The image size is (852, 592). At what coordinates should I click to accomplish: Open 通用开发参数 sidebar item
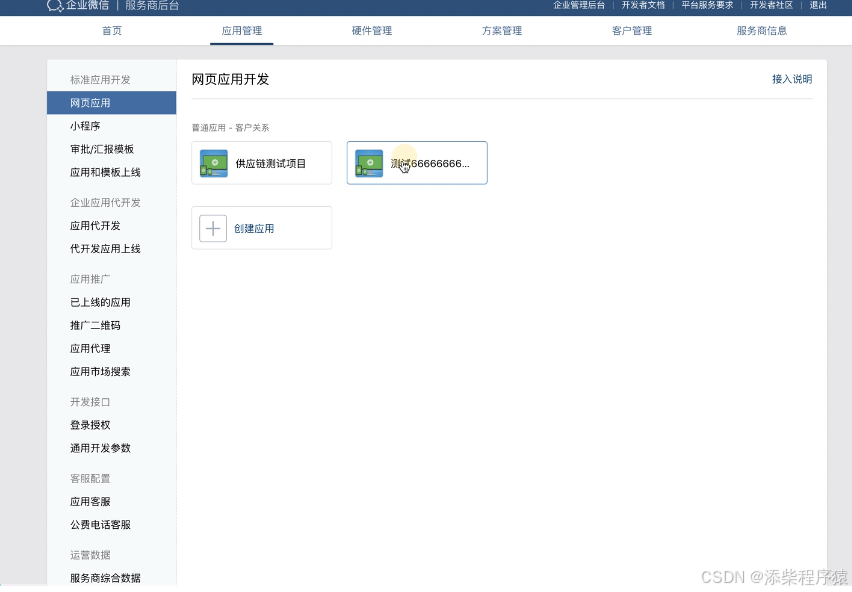pos(101,449)
